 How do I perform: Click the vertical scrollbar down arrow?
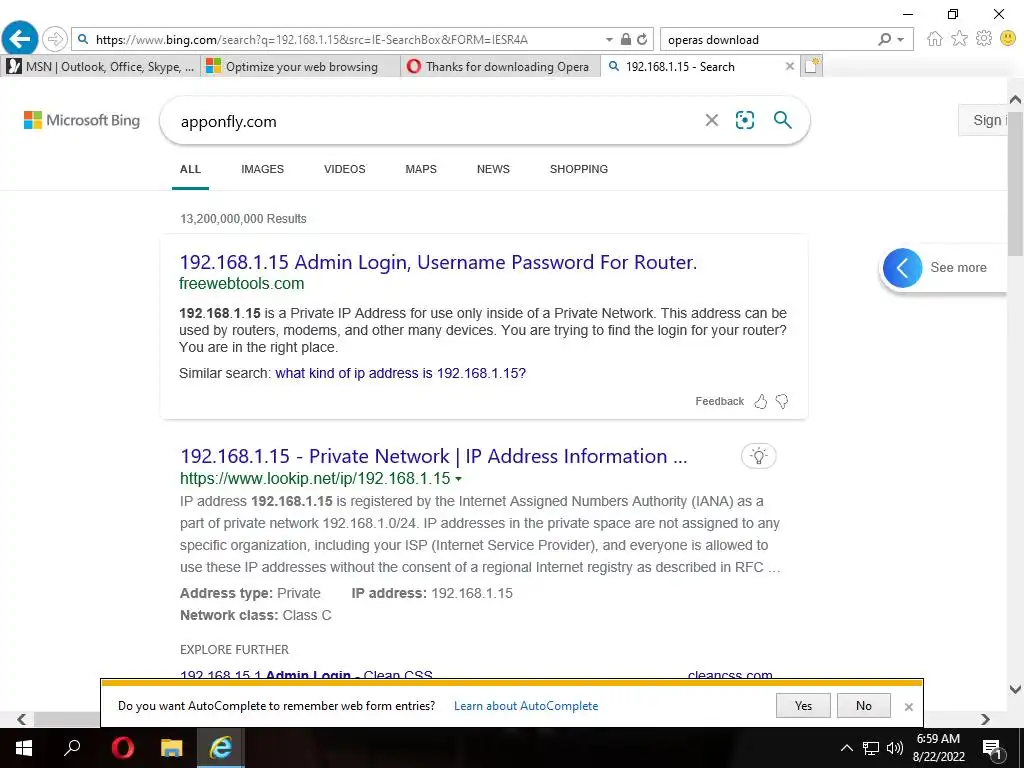click(x=1015, y=688)
